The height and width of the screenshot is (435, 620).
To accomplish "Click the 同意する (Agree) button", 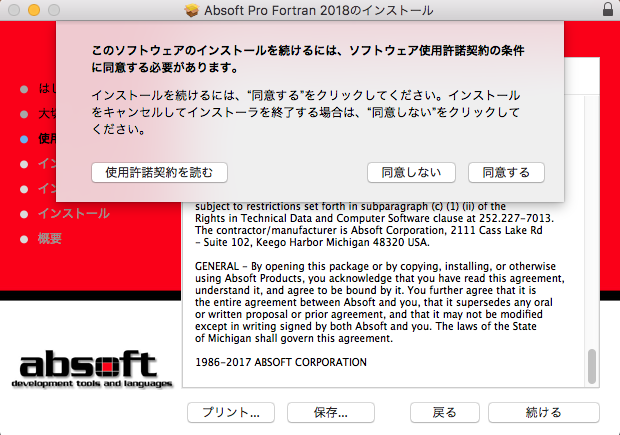I will pos(506,172).
